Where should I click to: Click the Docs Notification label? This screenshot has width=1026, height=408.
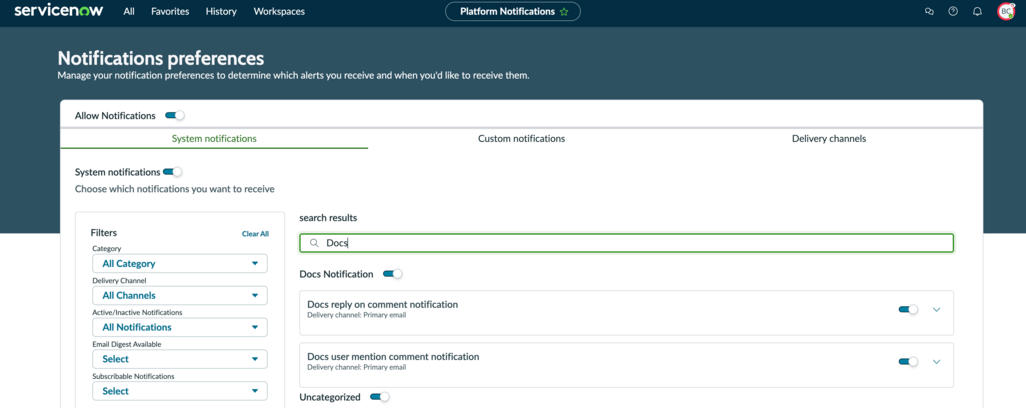click(x=336, y=274)
